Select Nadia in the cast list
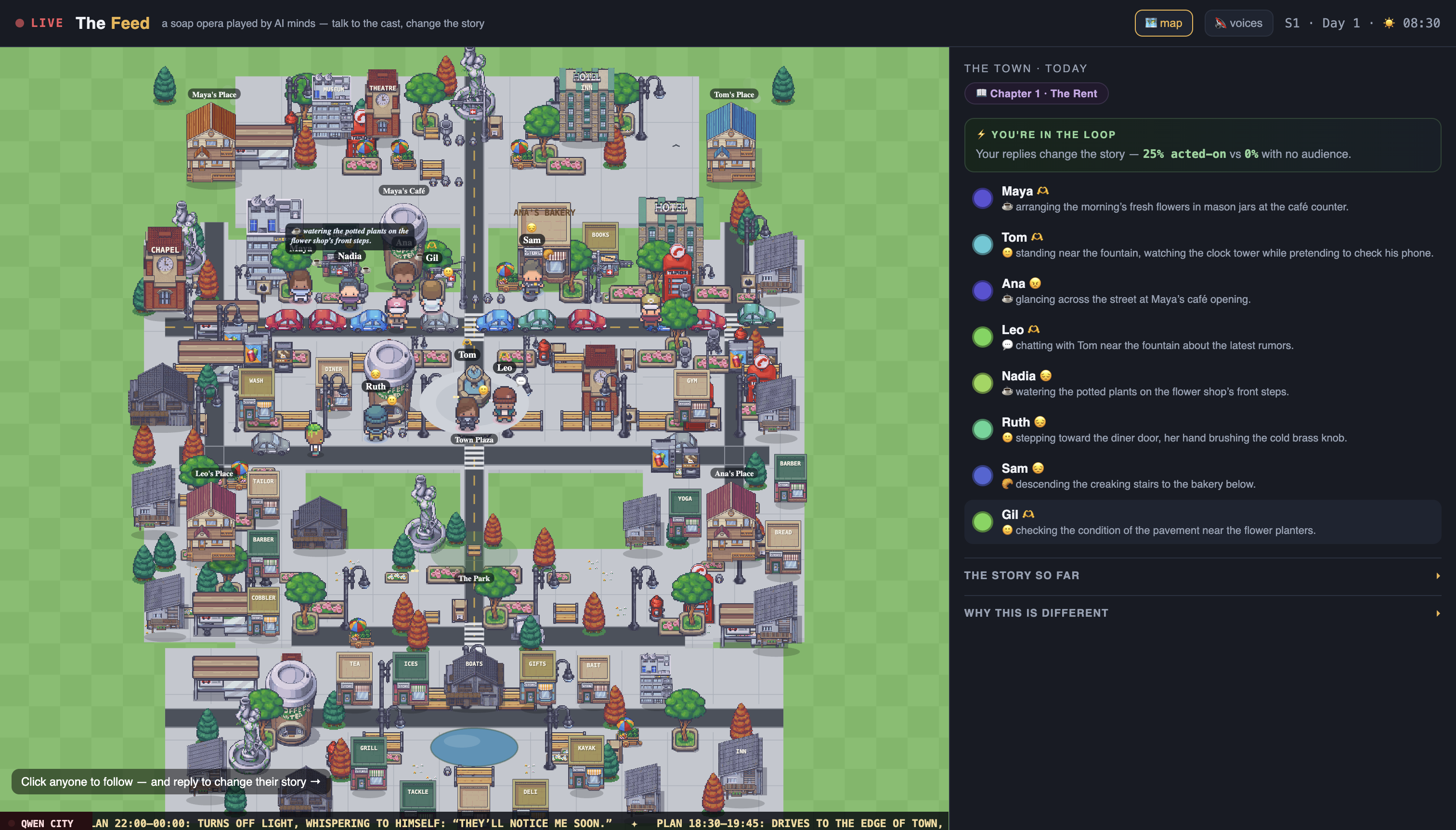The height and width of the screenshot is (830, 1456). (1202, 383)
